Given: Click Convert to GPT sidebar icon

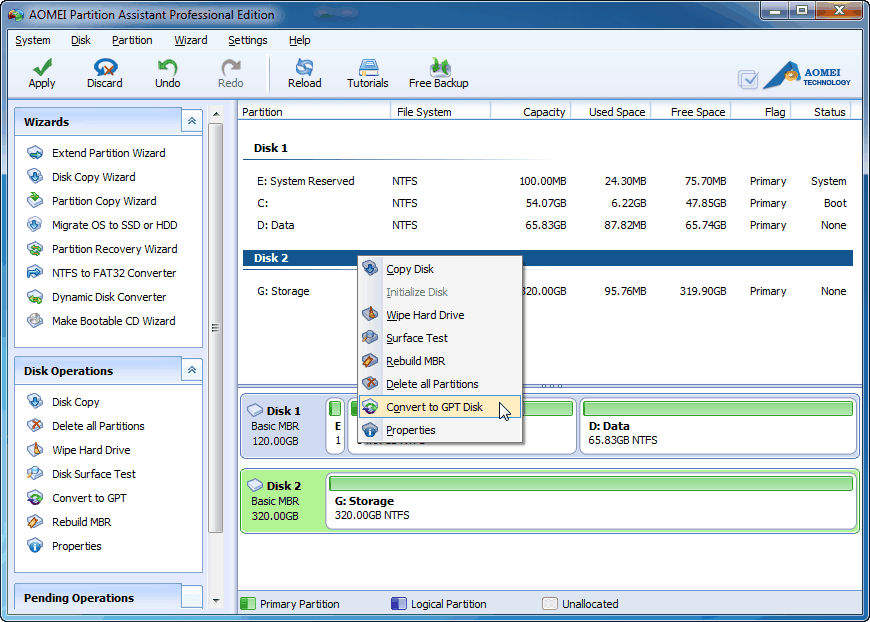Looking at the screenshot, I should [x=35, y=498].
